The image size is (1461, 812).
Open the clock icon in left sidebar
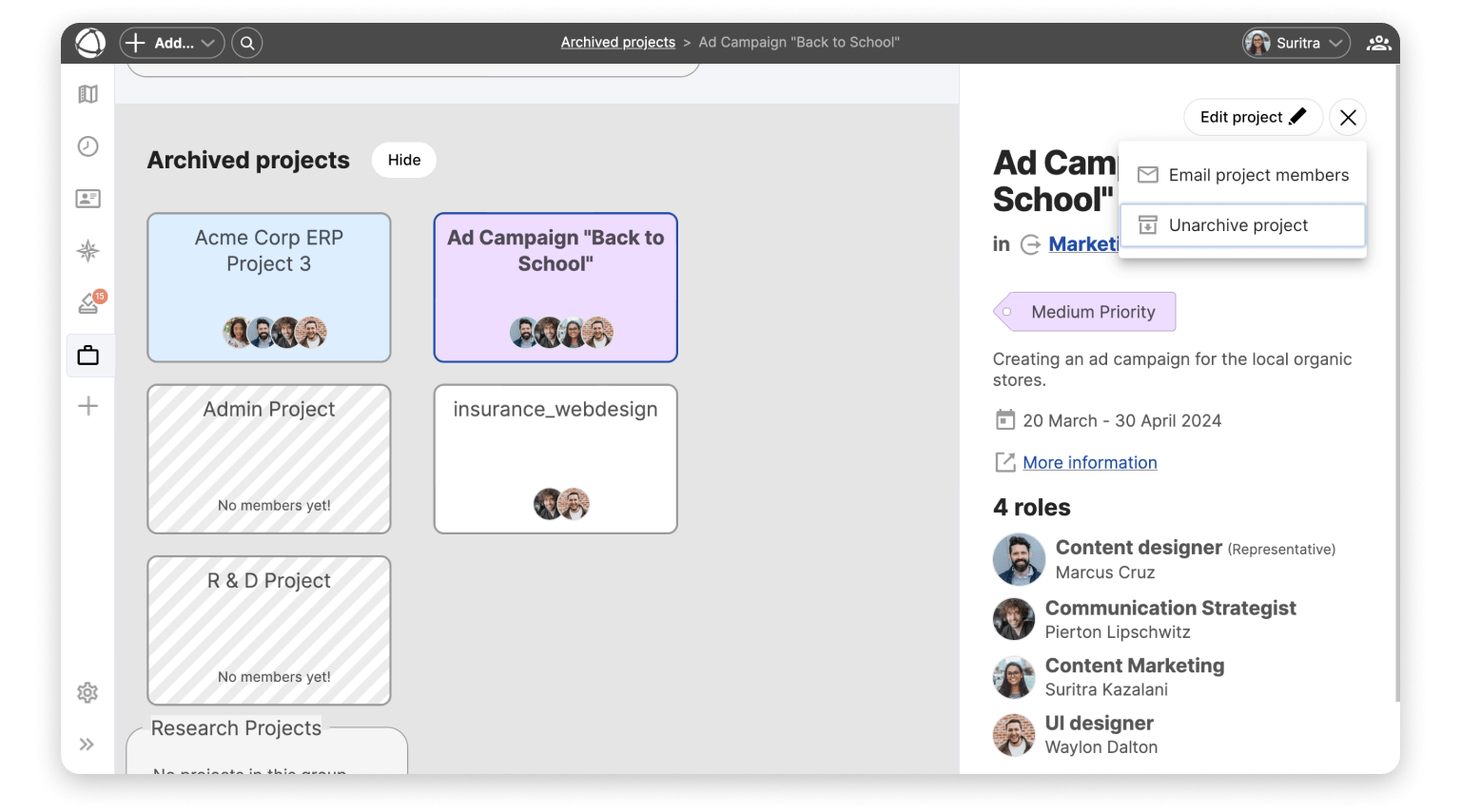(88, 146)
